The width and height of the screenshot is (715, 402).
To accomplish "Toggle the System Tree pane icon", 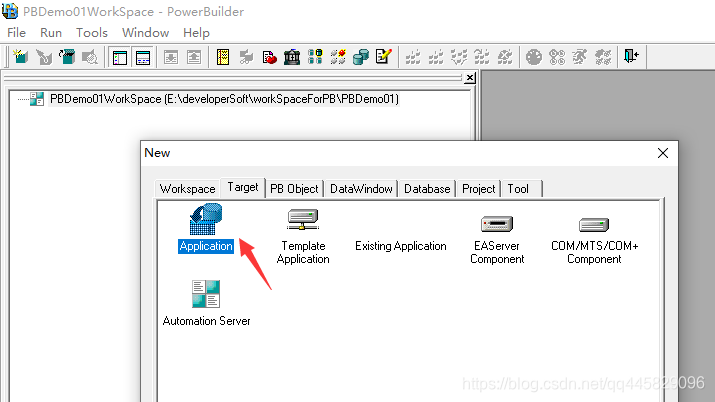I will point(120,57).
